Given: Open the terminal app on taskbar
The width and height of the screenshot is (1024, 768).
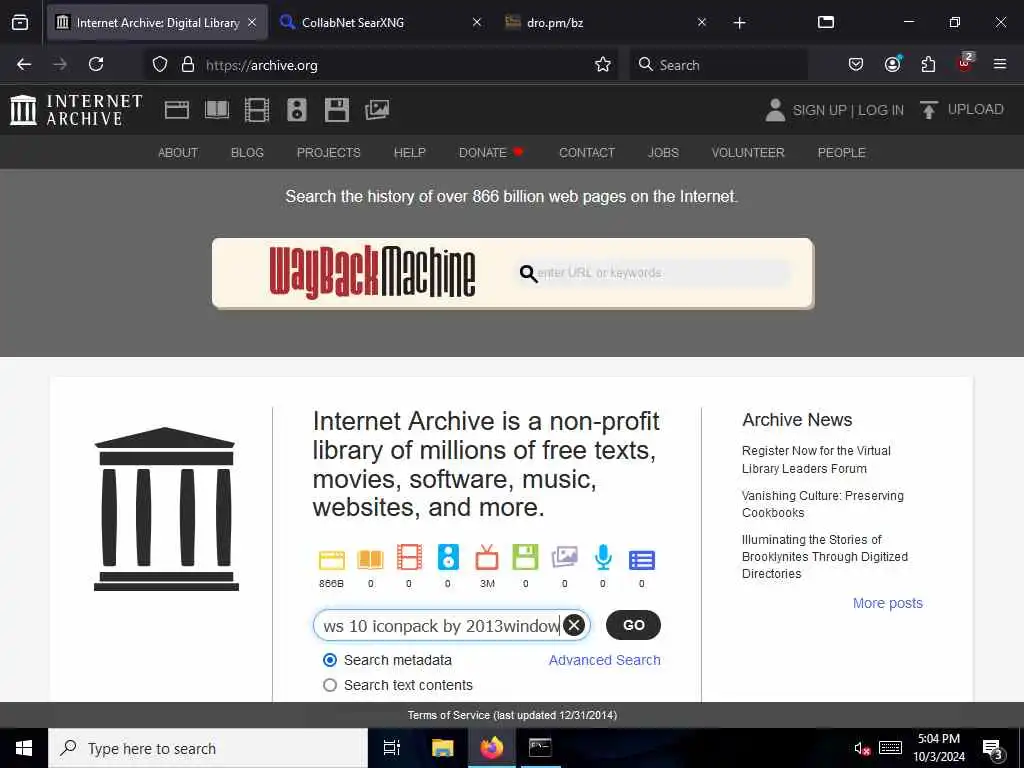Looking at the screenshot, I should pos(540,748).
